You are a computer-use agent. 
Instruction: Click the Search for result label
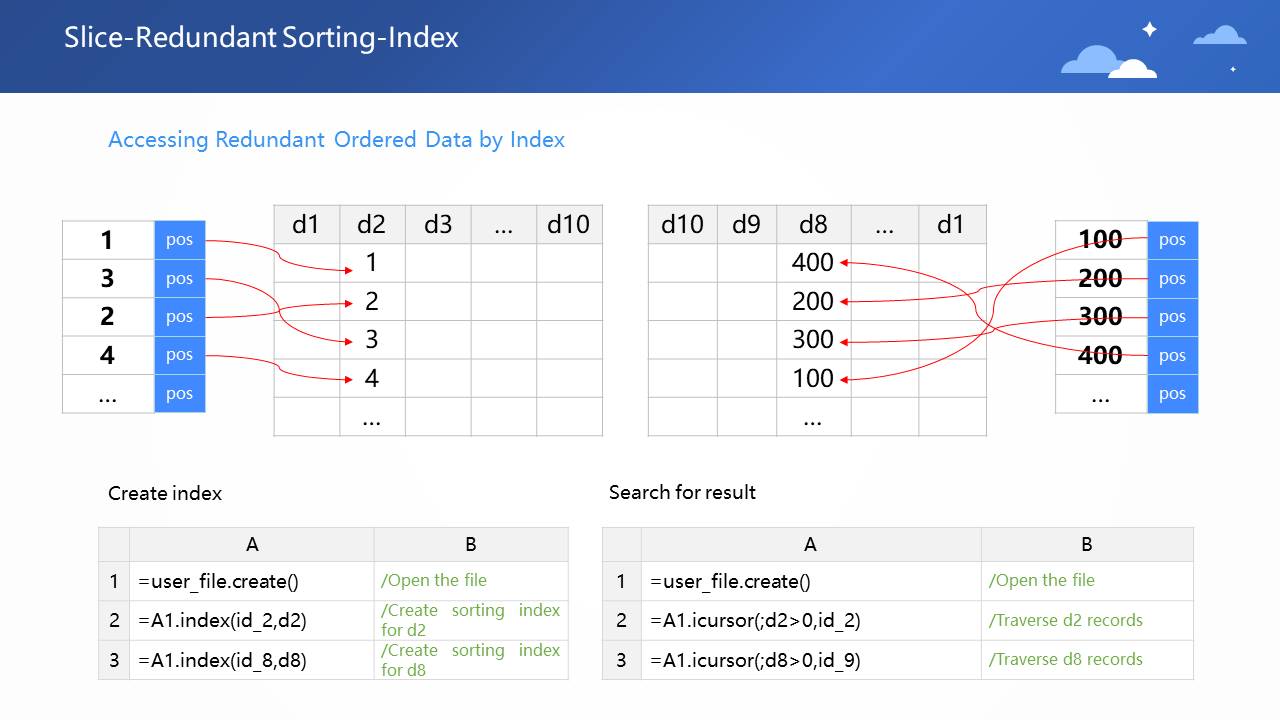(682, 492)
